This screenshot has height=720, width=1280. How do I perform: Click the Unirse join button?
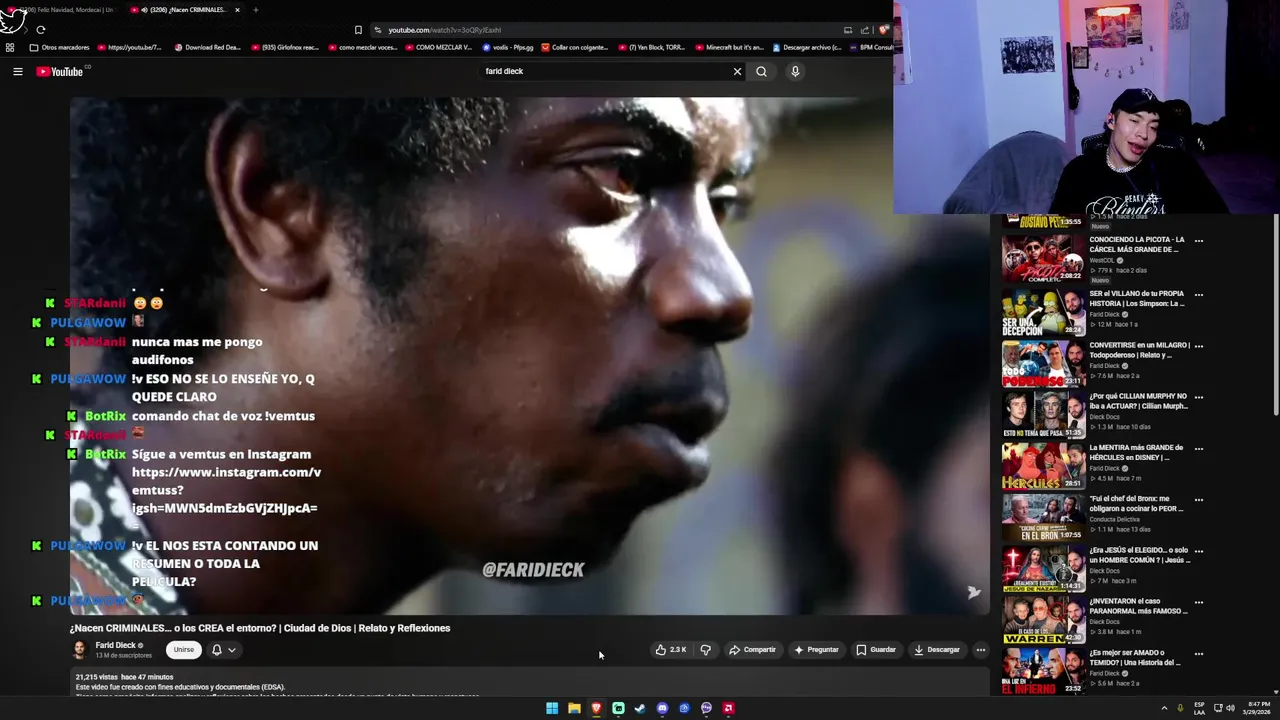point(184,650)
